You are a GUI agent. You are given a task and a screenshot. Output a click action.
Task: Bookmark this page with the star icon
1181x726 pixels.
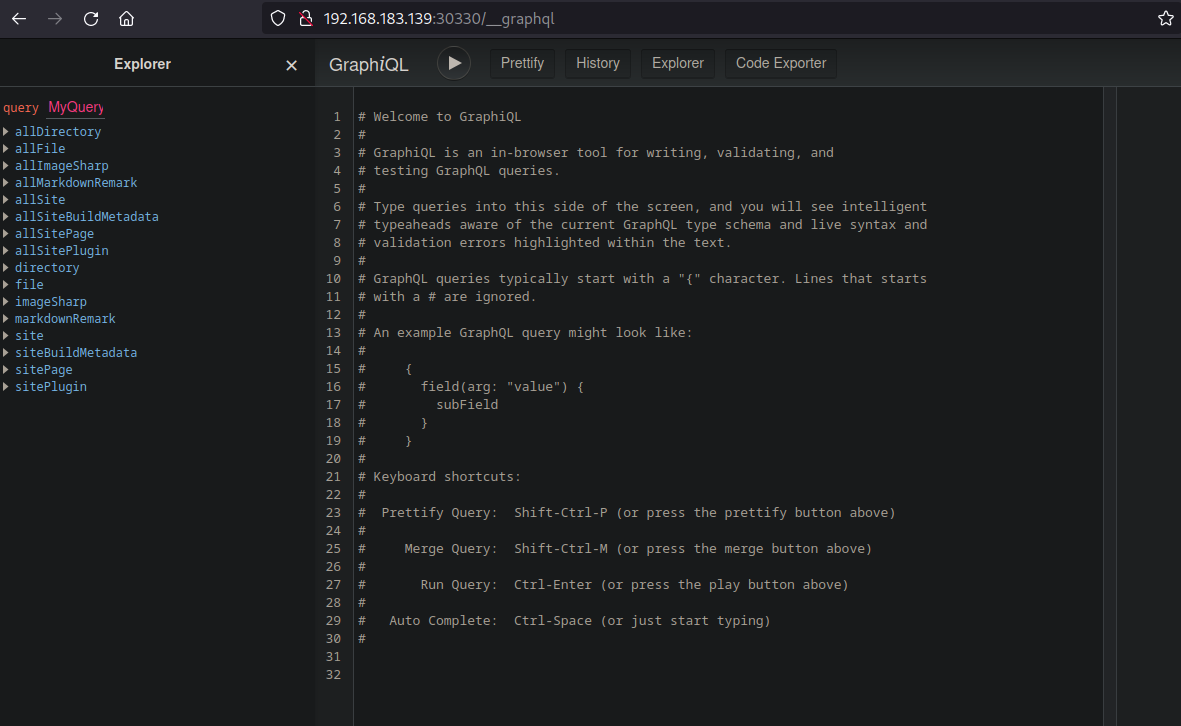coord(1165,19)
